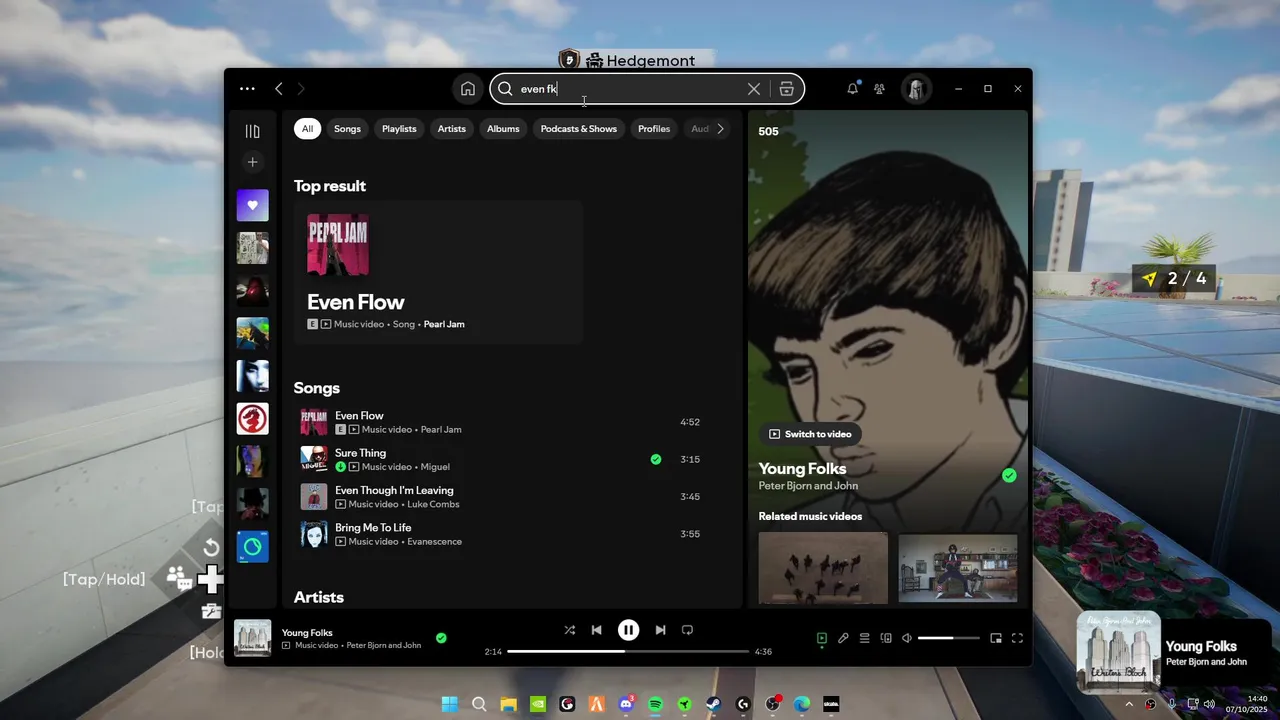The image size is (1280, 720).
Task: Play Even Flow in Songs list
Action: pos(500,422)
